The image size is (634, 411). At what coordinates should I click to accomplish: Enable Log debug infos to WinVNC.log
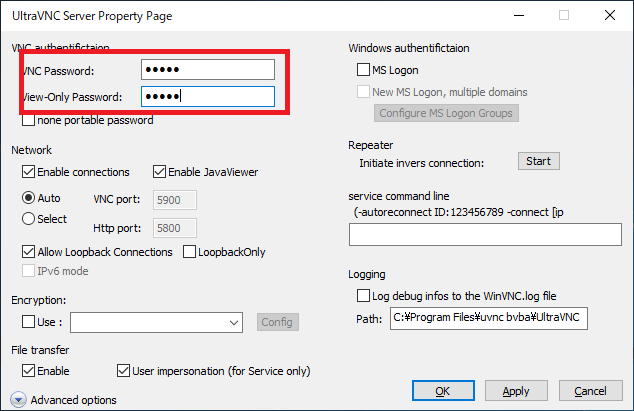click(363, 296)
